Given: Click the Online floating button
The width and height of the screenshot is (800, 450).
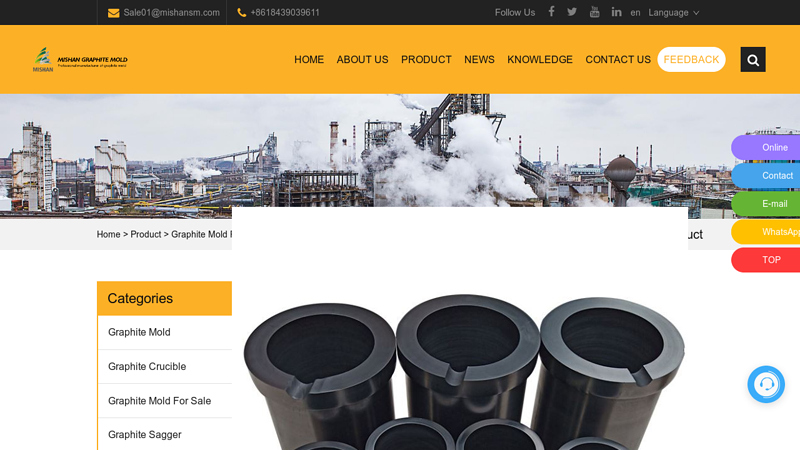Looking at the screenshot, I should 772,148.
